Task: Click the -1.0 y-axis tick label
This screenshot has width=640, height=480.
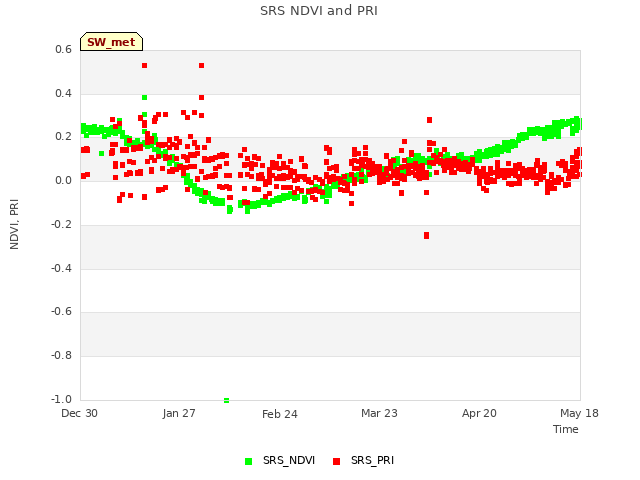Action: [x=61, y=399]
